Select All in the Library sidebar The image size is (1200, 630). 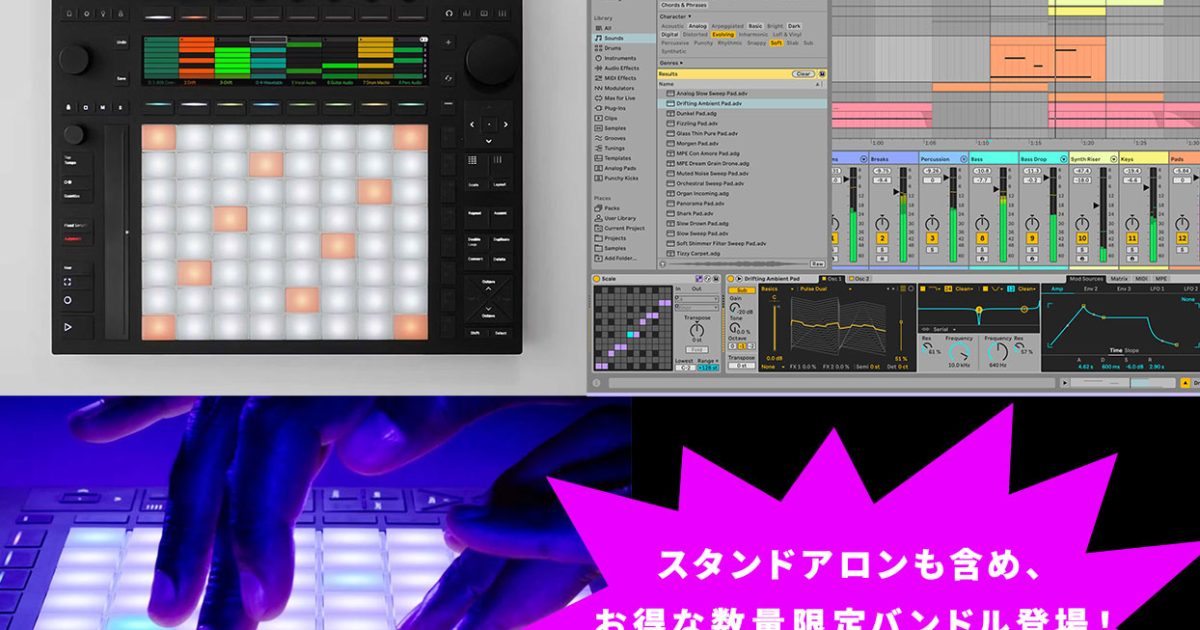pyautogui.click(x=607, y=28)
